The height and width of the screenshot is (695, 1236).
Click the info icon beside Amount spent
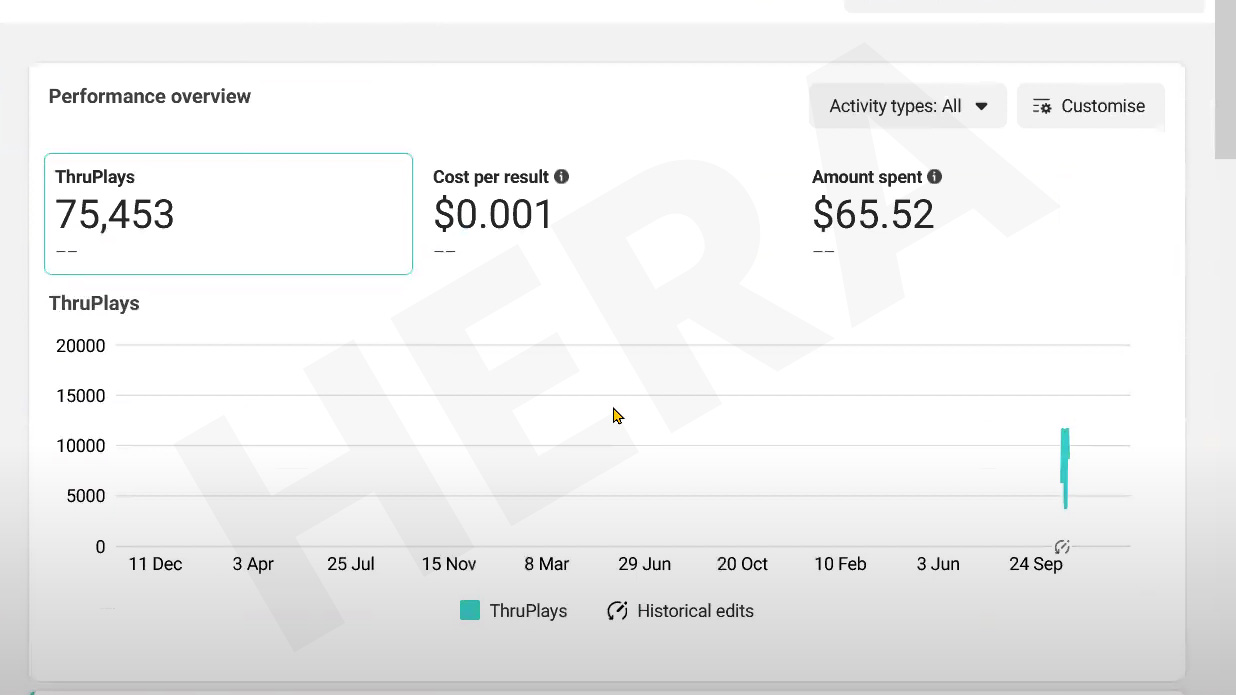934,177
